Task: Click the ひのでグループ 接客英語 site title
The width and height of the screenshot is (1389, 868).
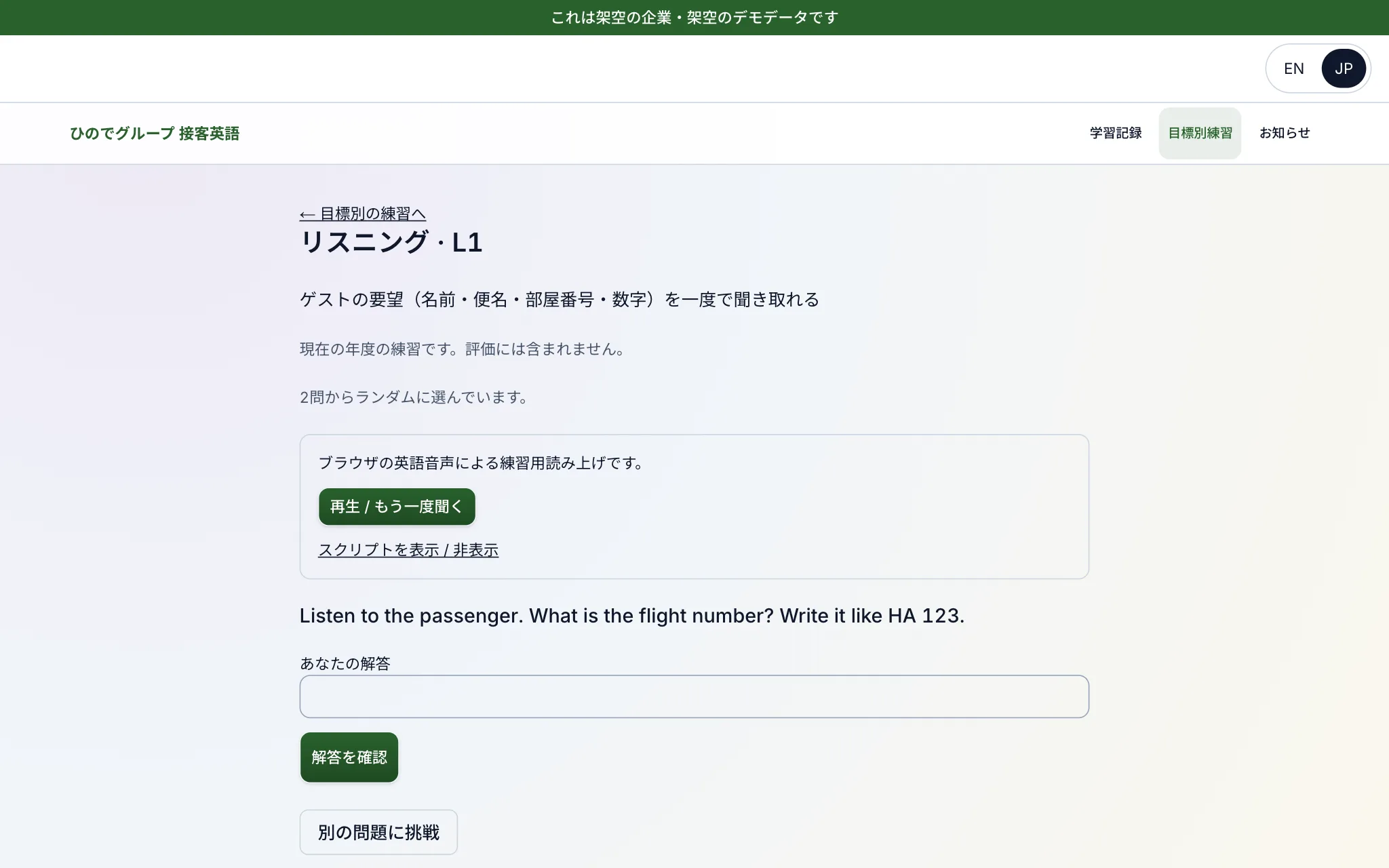Action: [155, 134]
